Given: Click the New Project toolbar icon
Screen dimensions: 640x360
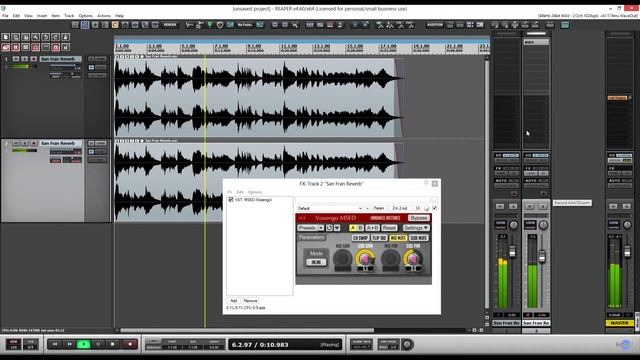Looking at the screenshot, I should (6, 37).
